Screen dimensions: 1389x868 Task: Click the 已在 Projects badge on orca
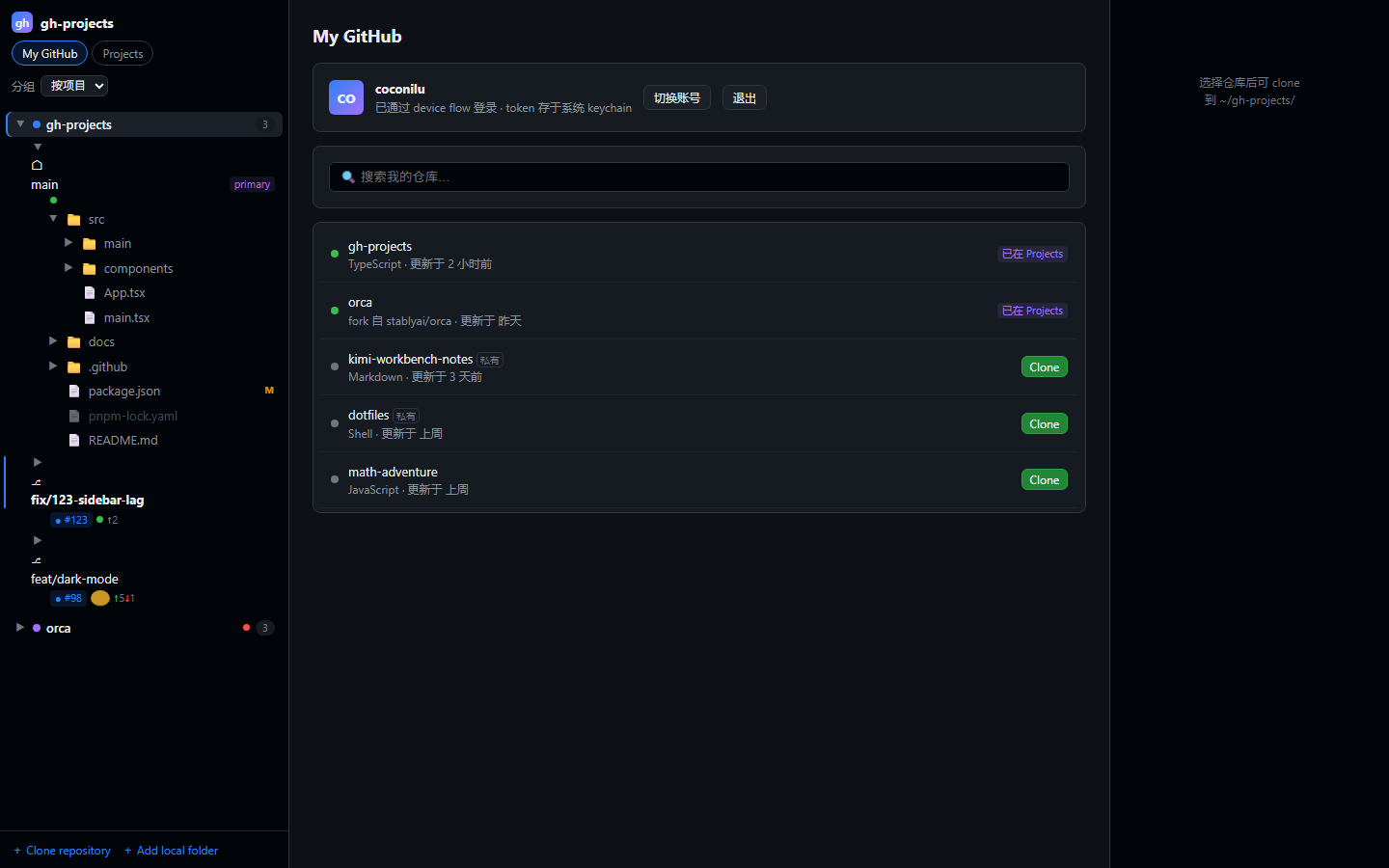(x=1032, y=311)
